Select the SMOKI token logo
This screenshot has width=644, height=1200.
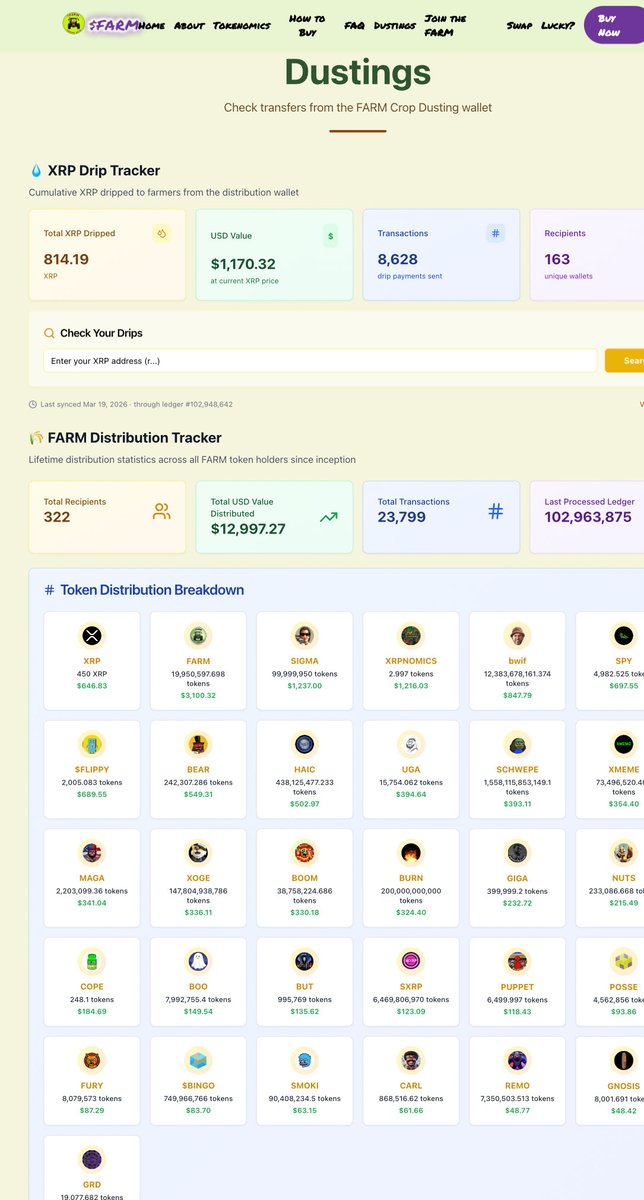pos(304,1060)
